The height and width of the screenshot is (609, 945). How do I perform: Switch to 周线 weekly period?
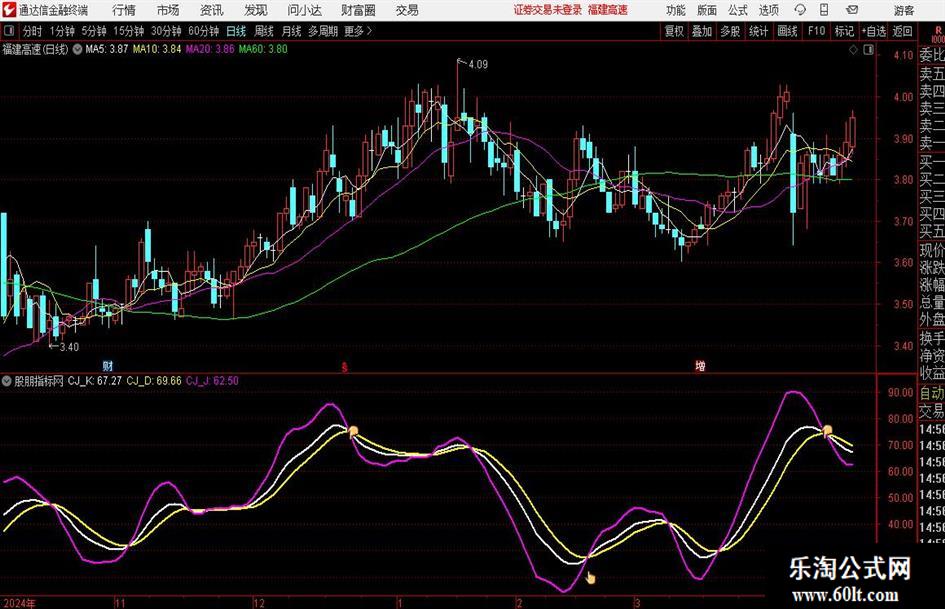[x=264, y=31]
